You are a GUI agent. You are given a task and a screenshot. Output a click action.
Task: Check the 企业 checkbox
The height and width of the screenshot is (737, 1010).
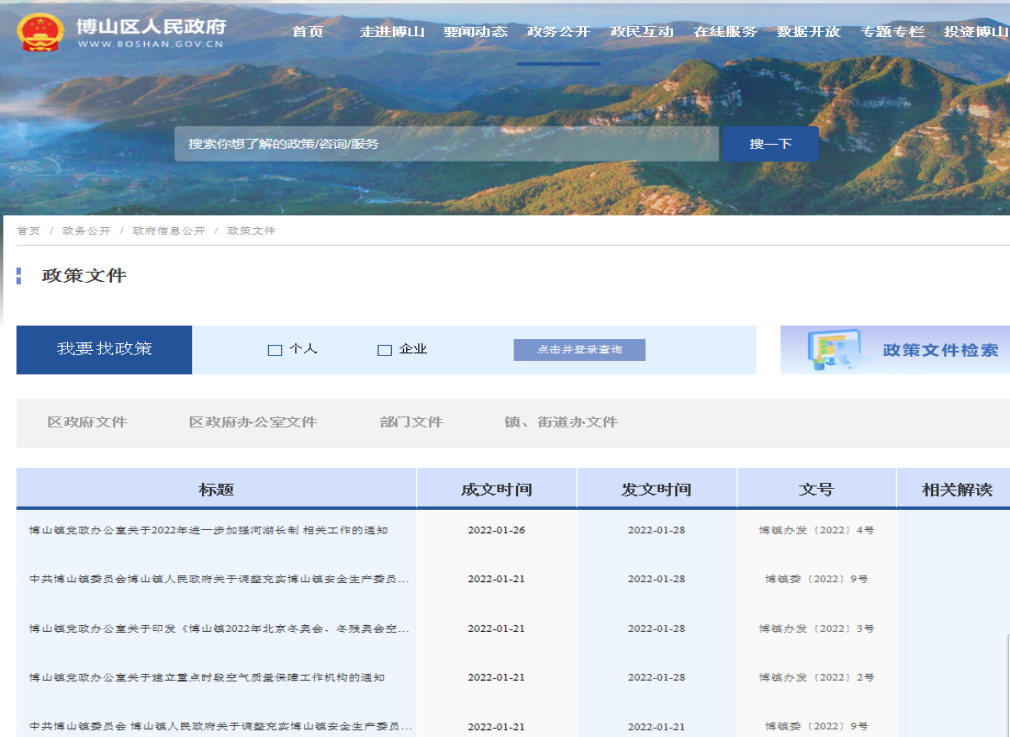click(x=384, y=350)
